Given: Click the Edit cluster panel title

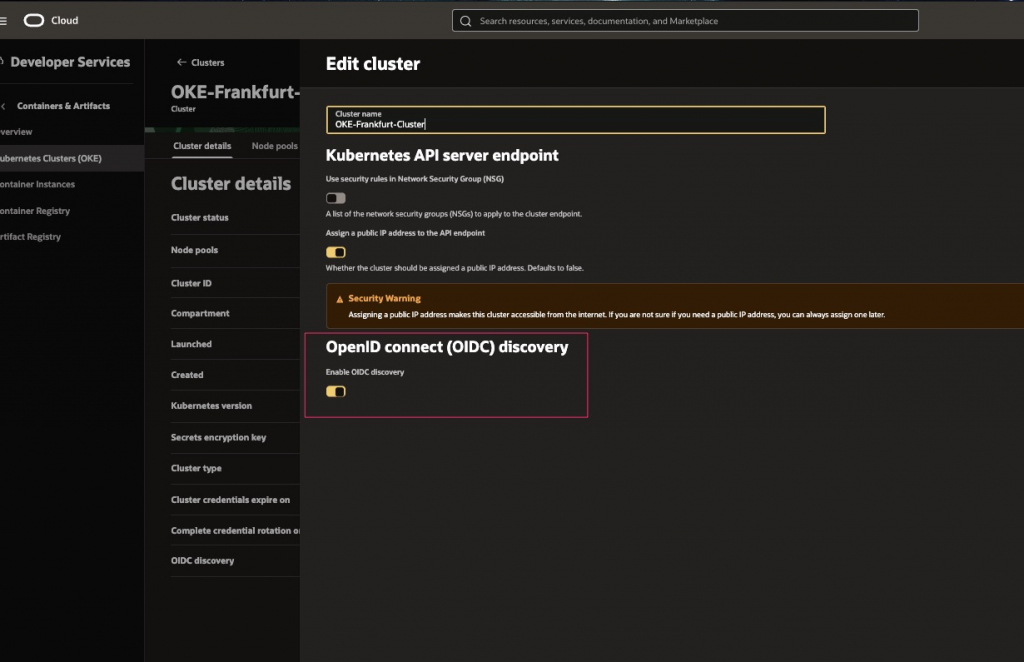Looking at the screenshot, I should [373, 64].
